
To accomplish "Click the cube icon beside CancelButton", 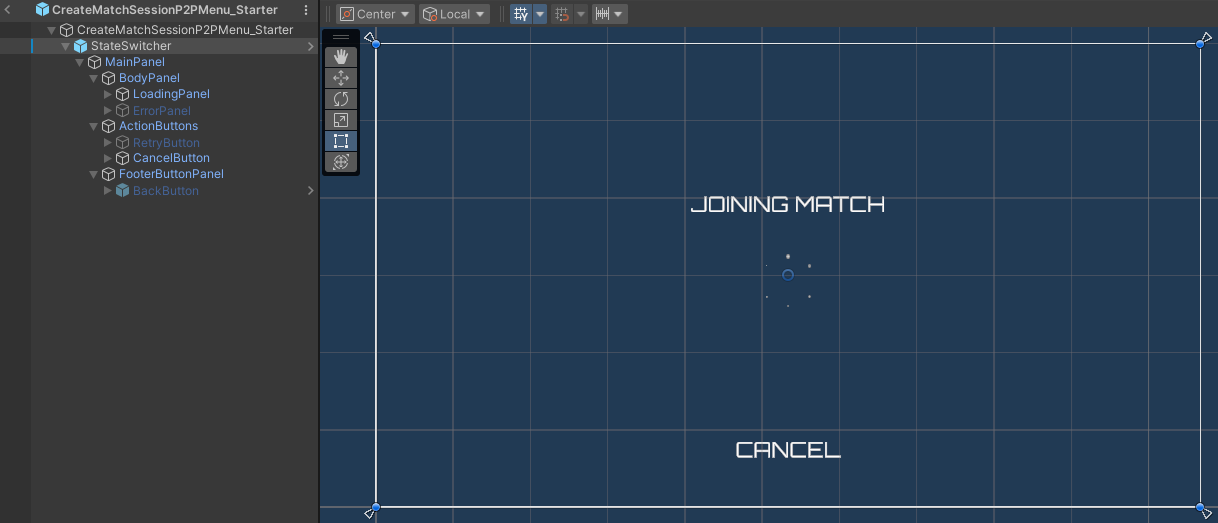I will coord(123,158).
